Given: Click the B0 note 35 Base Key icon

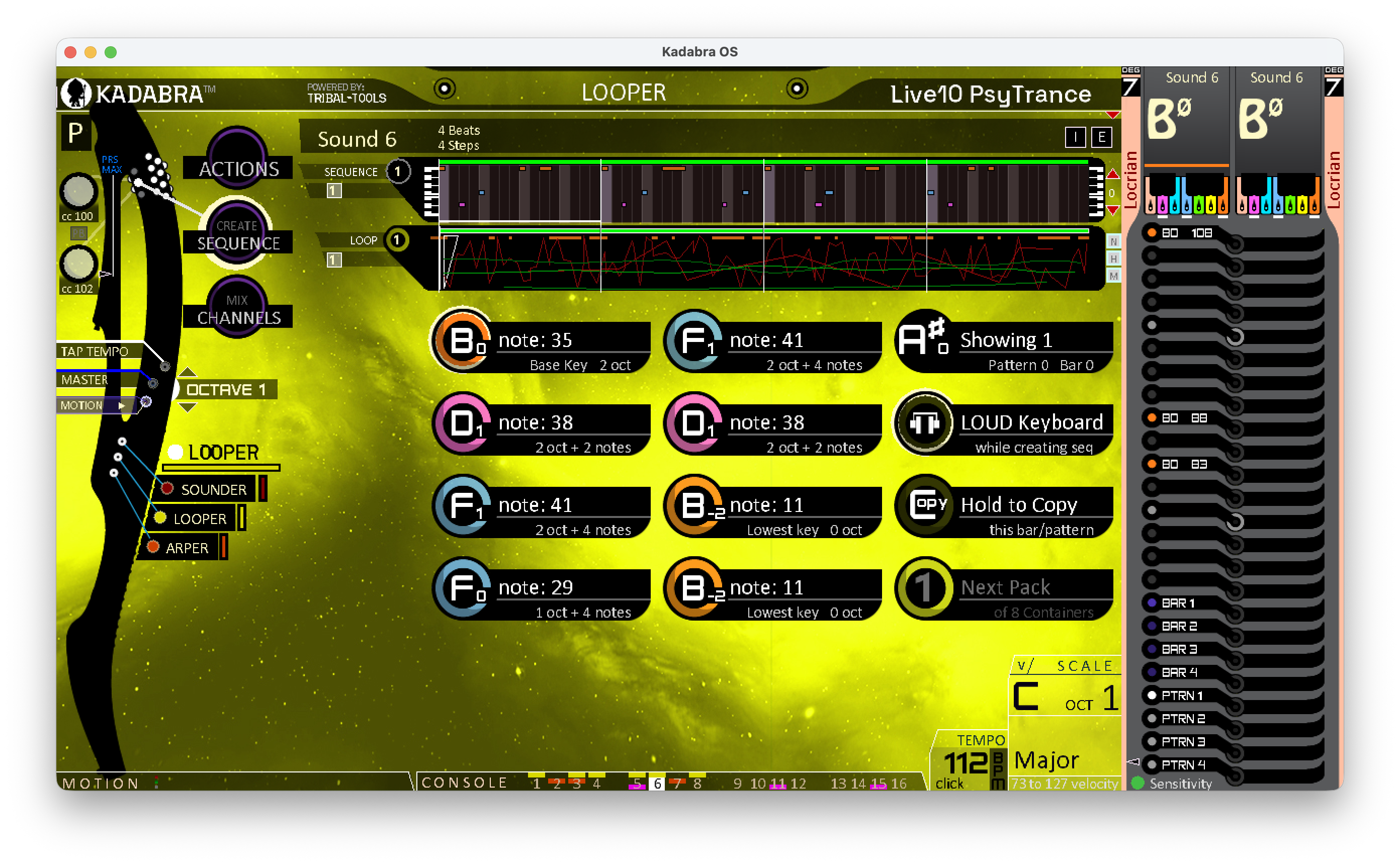Looking at the screenshot, I should pos(463,340).
